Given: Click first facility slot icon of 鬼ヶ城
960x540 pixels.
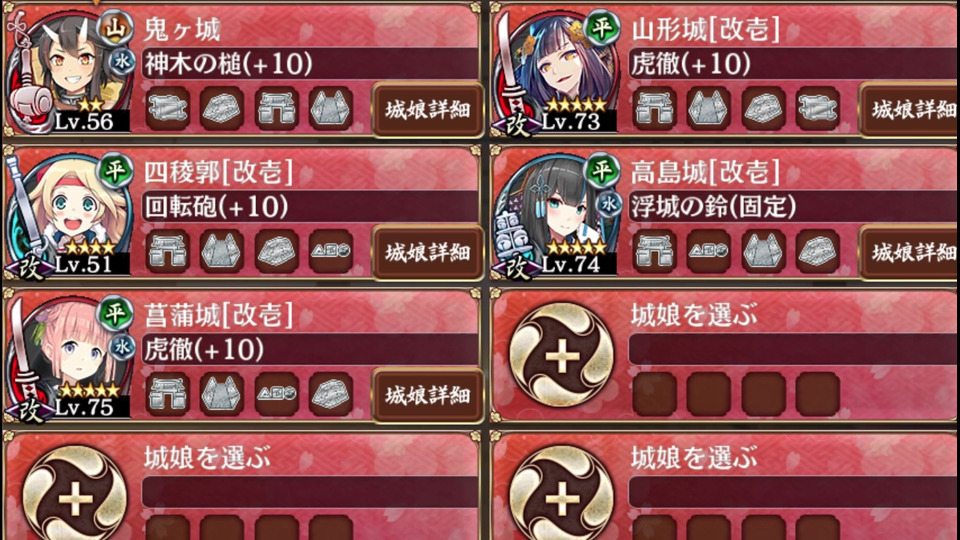Looking at the screenshot, I should coord(168,108).
